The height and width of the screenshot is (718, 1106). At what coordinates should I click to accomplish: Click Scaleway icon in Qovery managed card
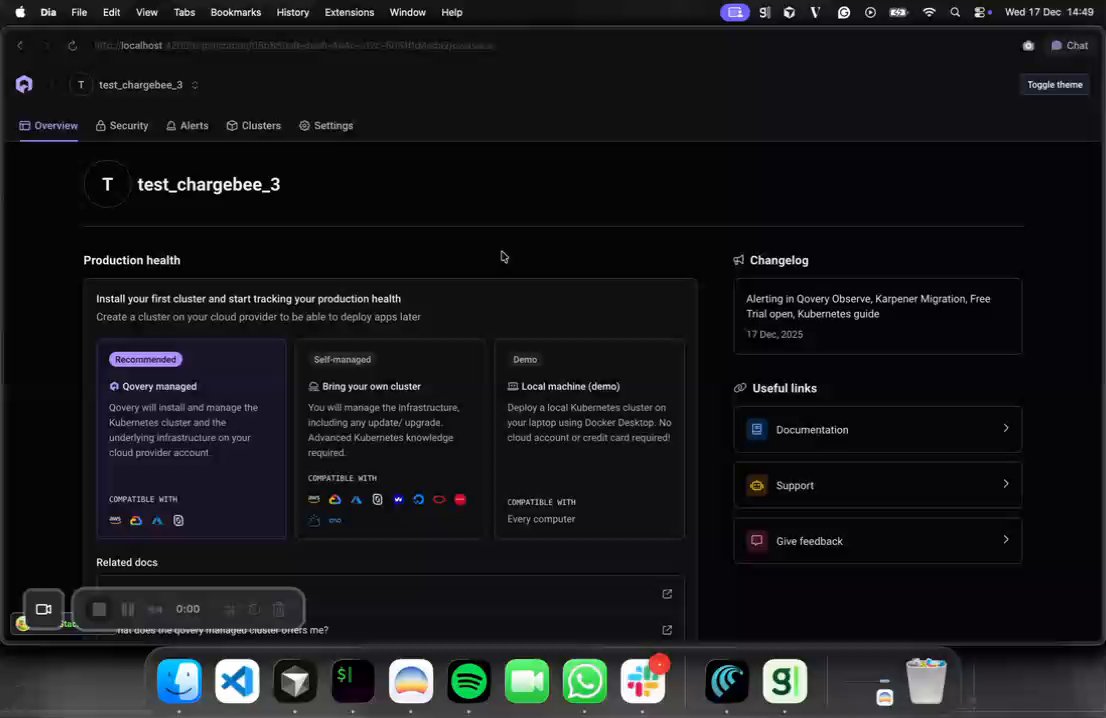pyautogui.click(x=178, y=521)
